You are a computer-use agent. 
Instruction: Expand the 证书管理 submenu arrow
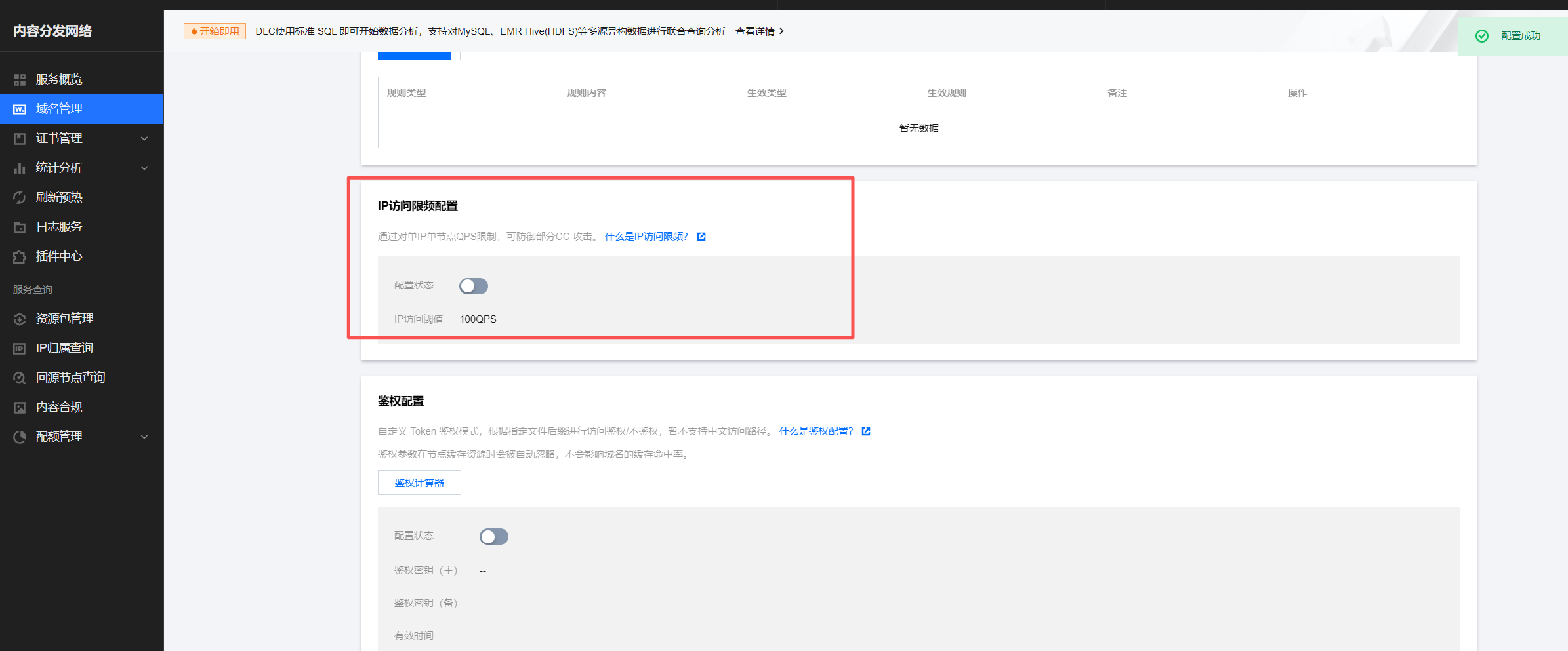[x=144, y=138]
